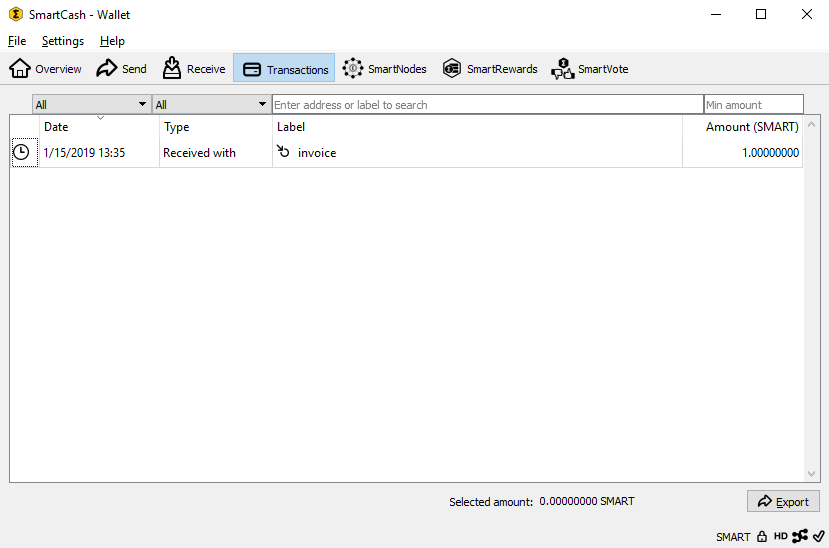Open the Send tab
The height and width of the screenshot is (548, 829).
pos(121,69)
